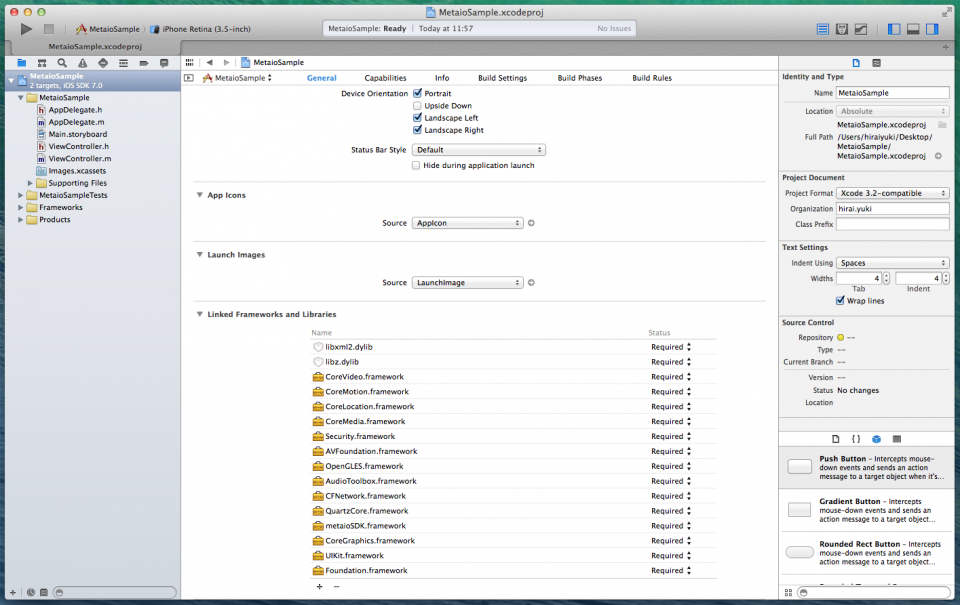Open the Project Format dropdown
Viewport: 960px width, 605px height.
coord(893,193)
